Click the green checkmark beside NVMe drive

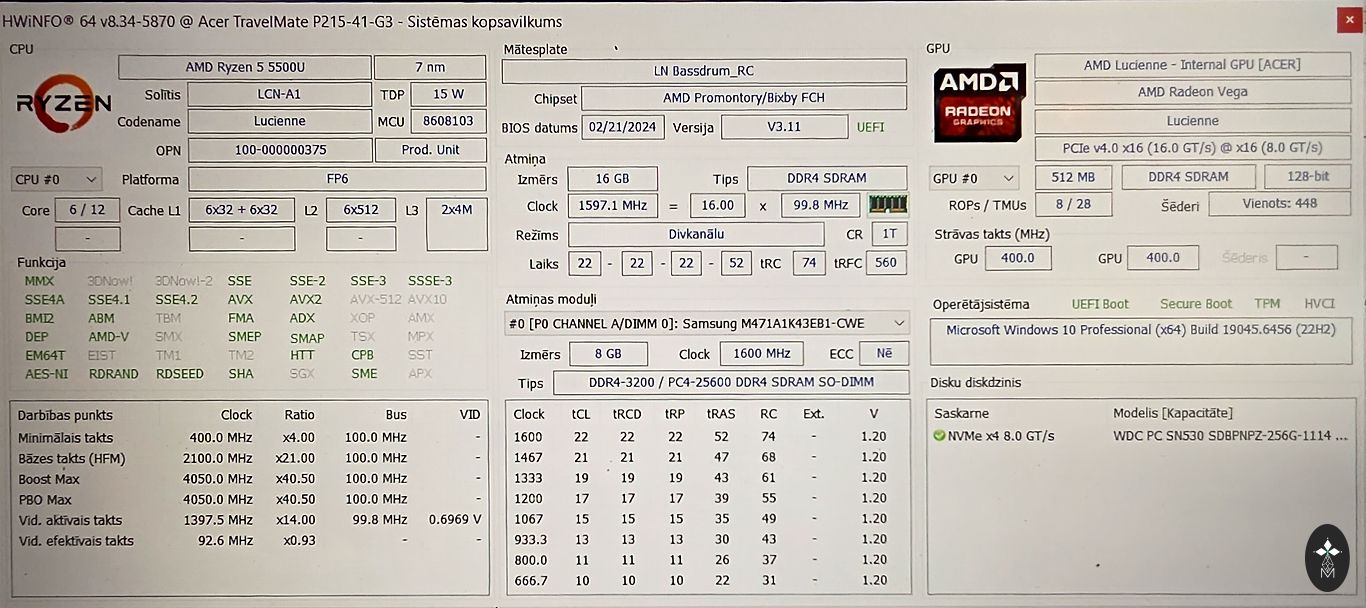pos(939,436)
